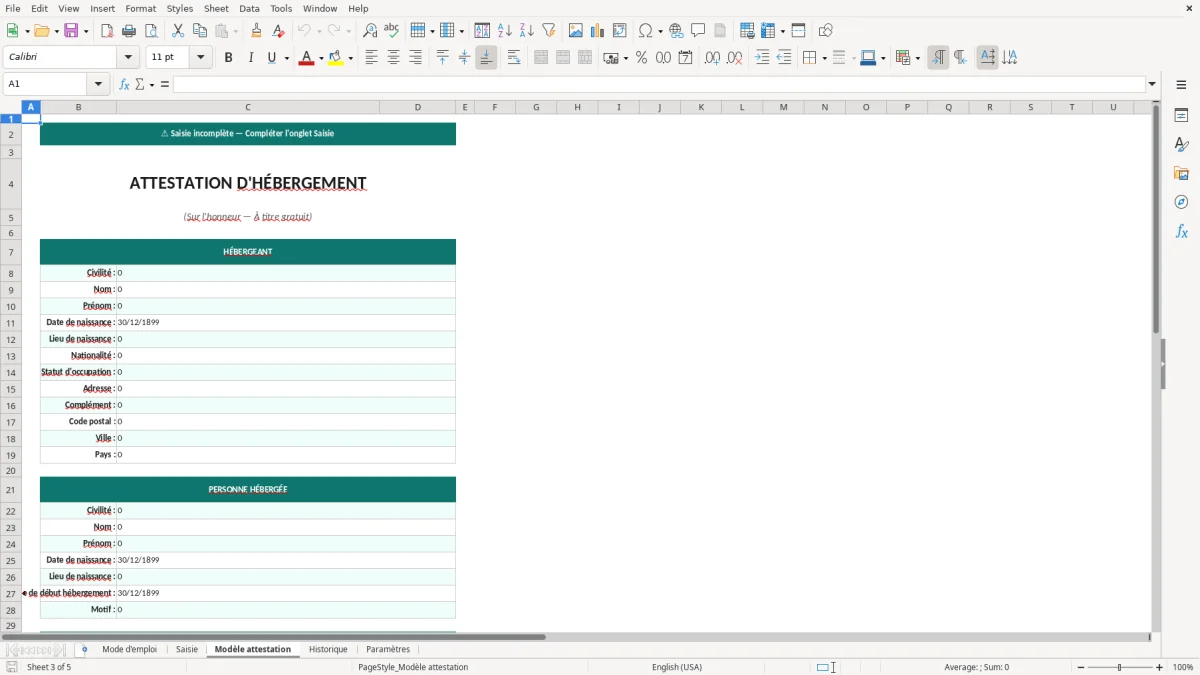Insert a pivot table

(x=620, y=31)
